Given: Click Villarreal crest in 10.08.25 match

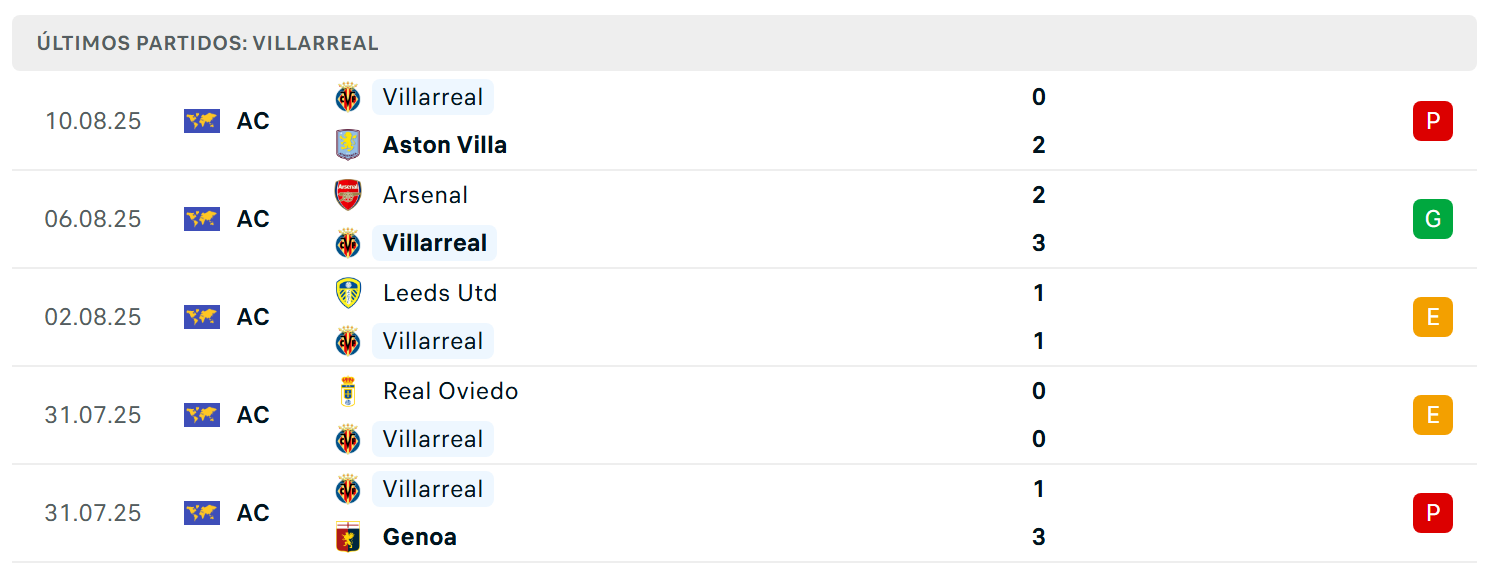Looking at the screenshot, I should click(x=347, y=97).
